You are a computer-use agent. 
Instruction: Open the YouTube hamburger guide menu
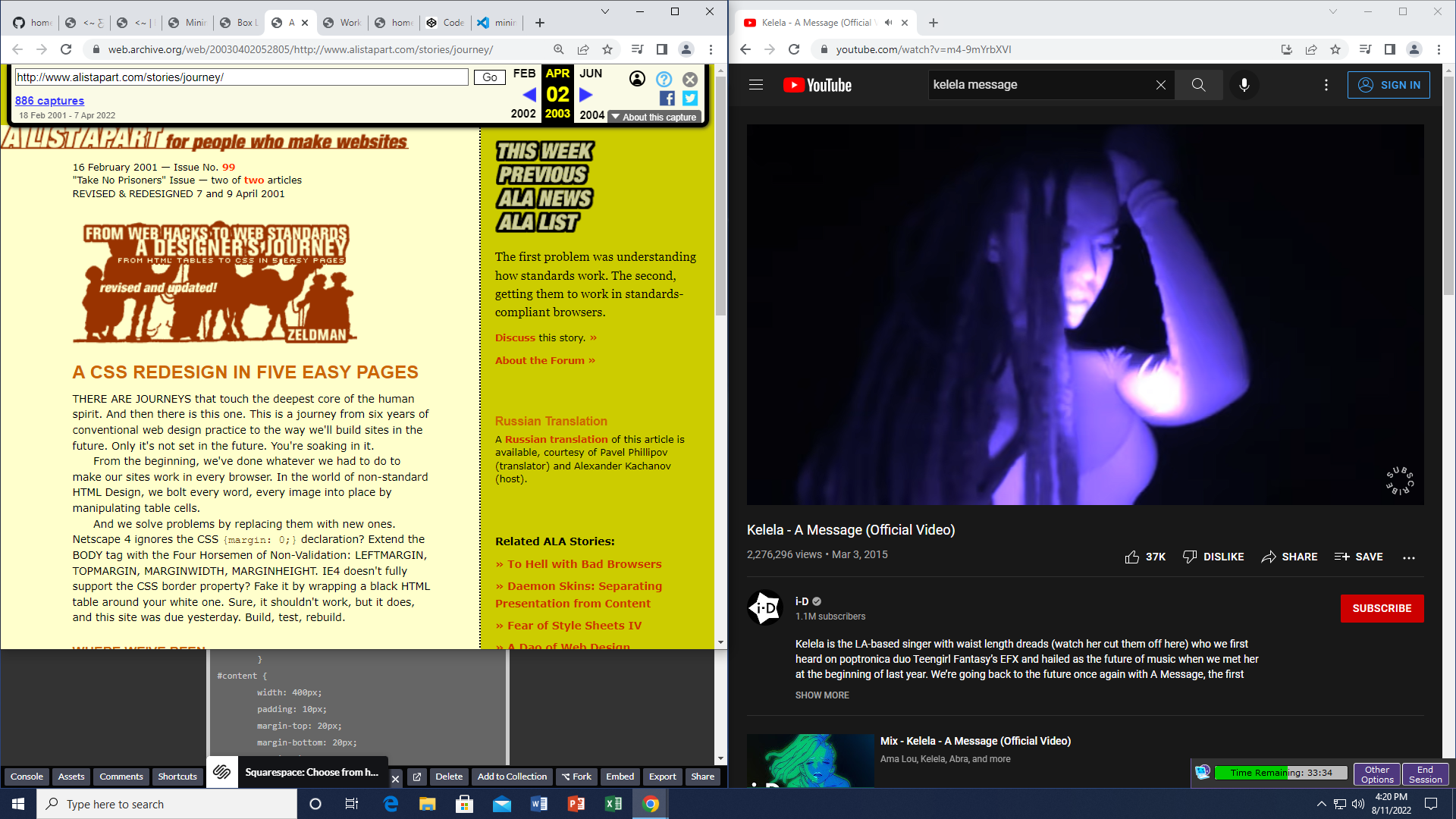(755, 85)
